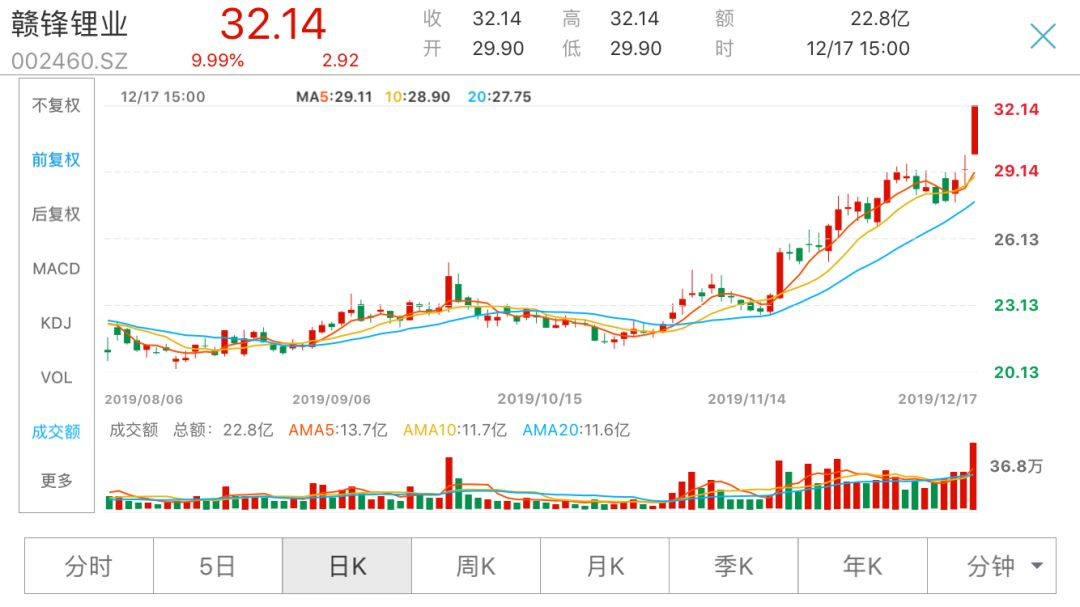Click the AMA20:11.6亿 label

click(576, 431)
